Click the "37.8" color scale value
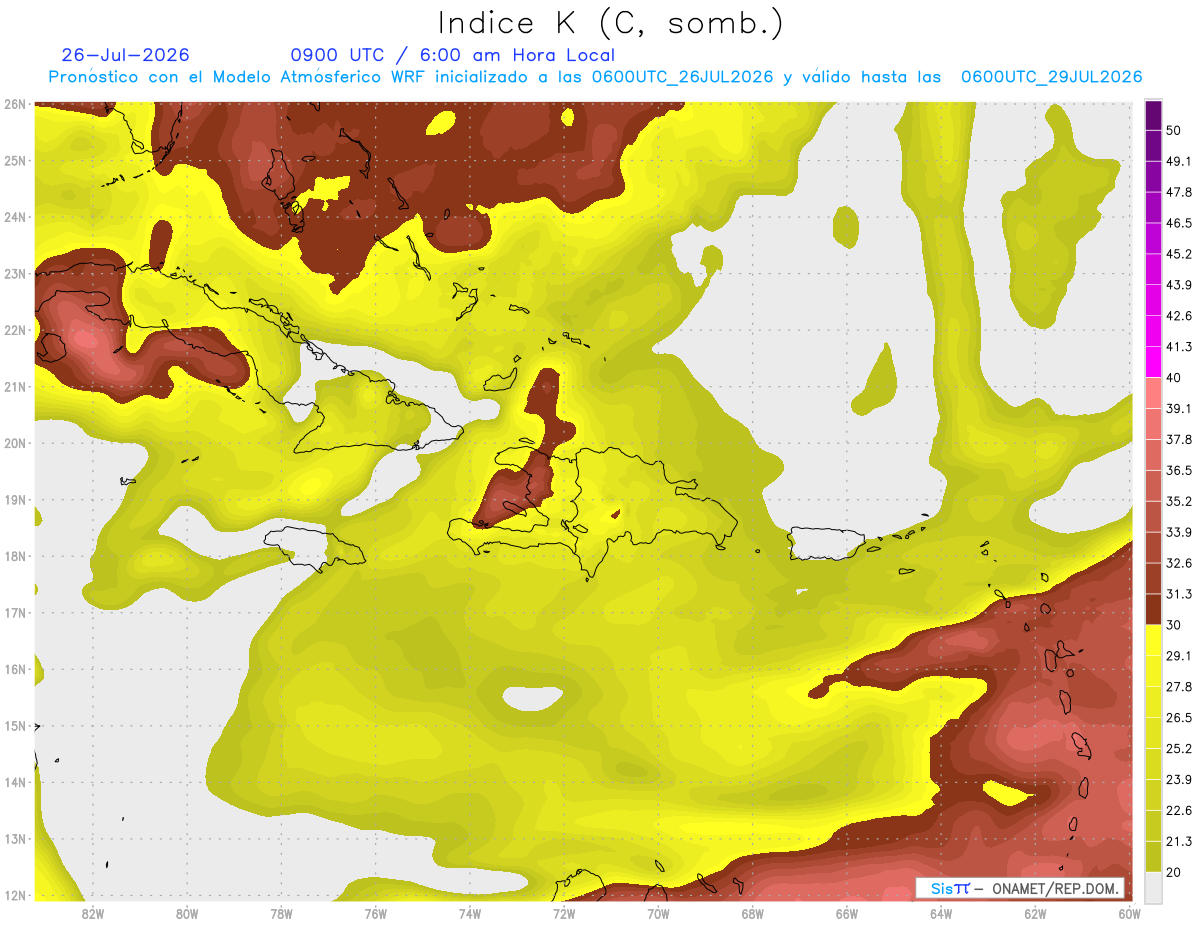Image resolution: width=1200 pixels, height=927 pixels. pyautogui.click(x=1180, y=439)
